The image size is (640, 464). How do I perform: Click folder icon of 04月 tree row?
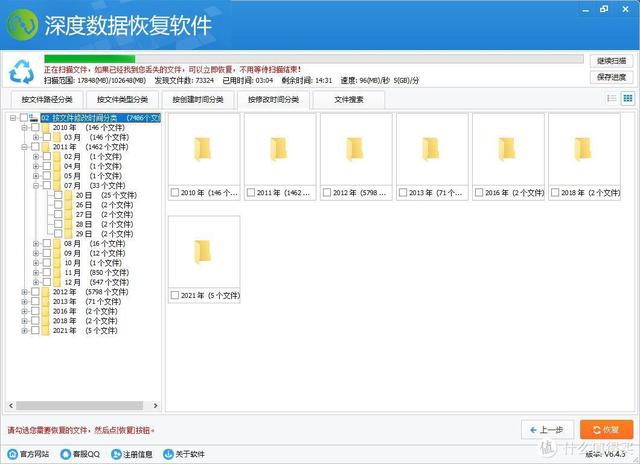(57, 166)
